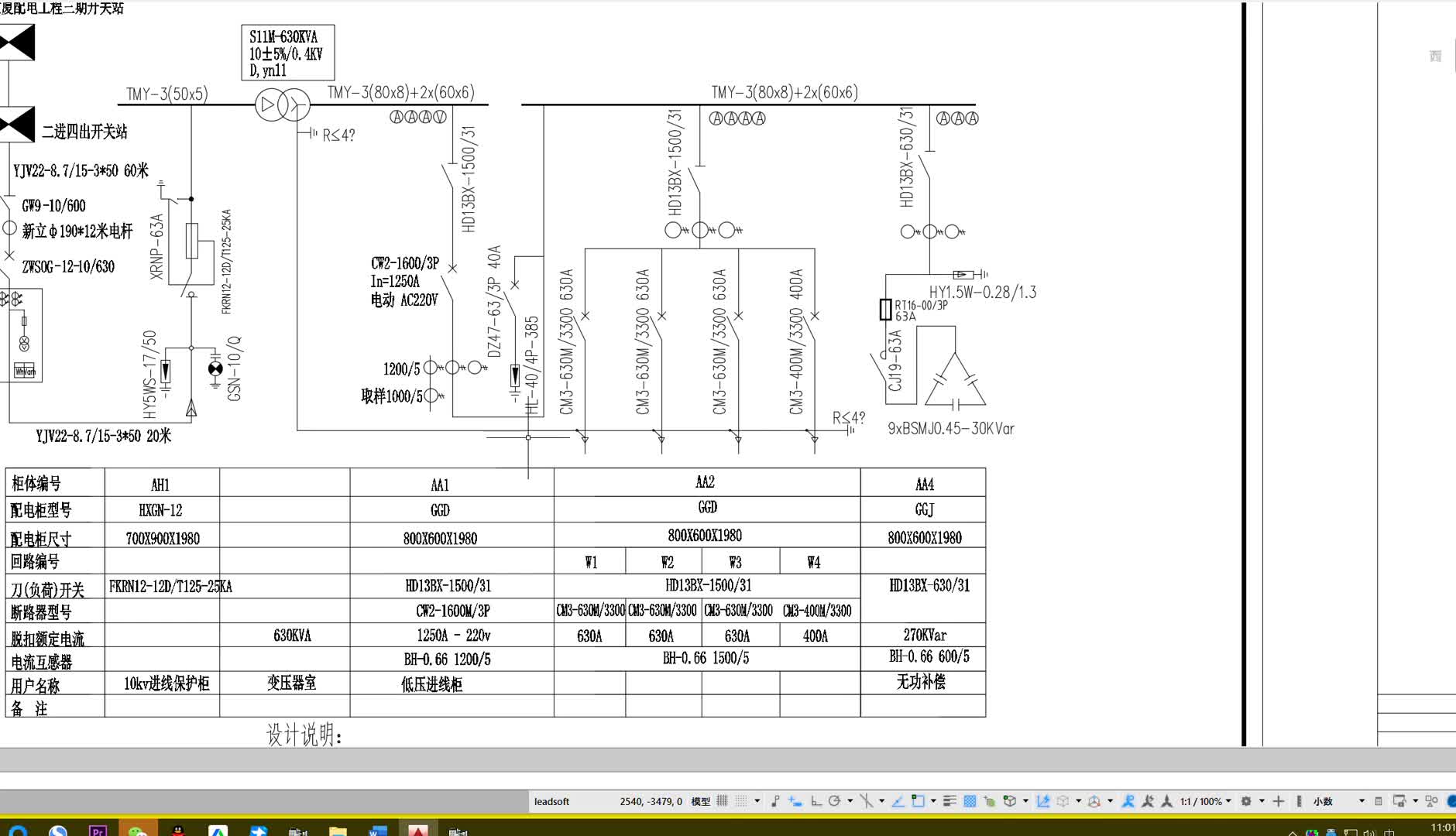Click coordinates readout 2540, -3479, 0
Screen dimensions: 1456x836
(651, 801)
